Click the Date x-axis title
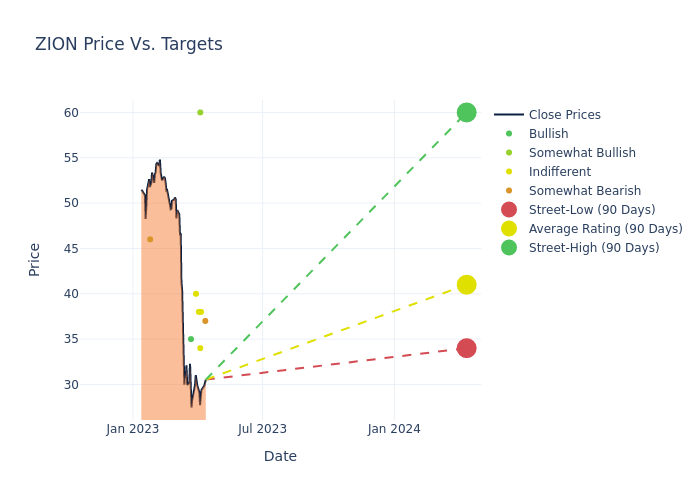700x500 pixels. click(x=280, y=456)
